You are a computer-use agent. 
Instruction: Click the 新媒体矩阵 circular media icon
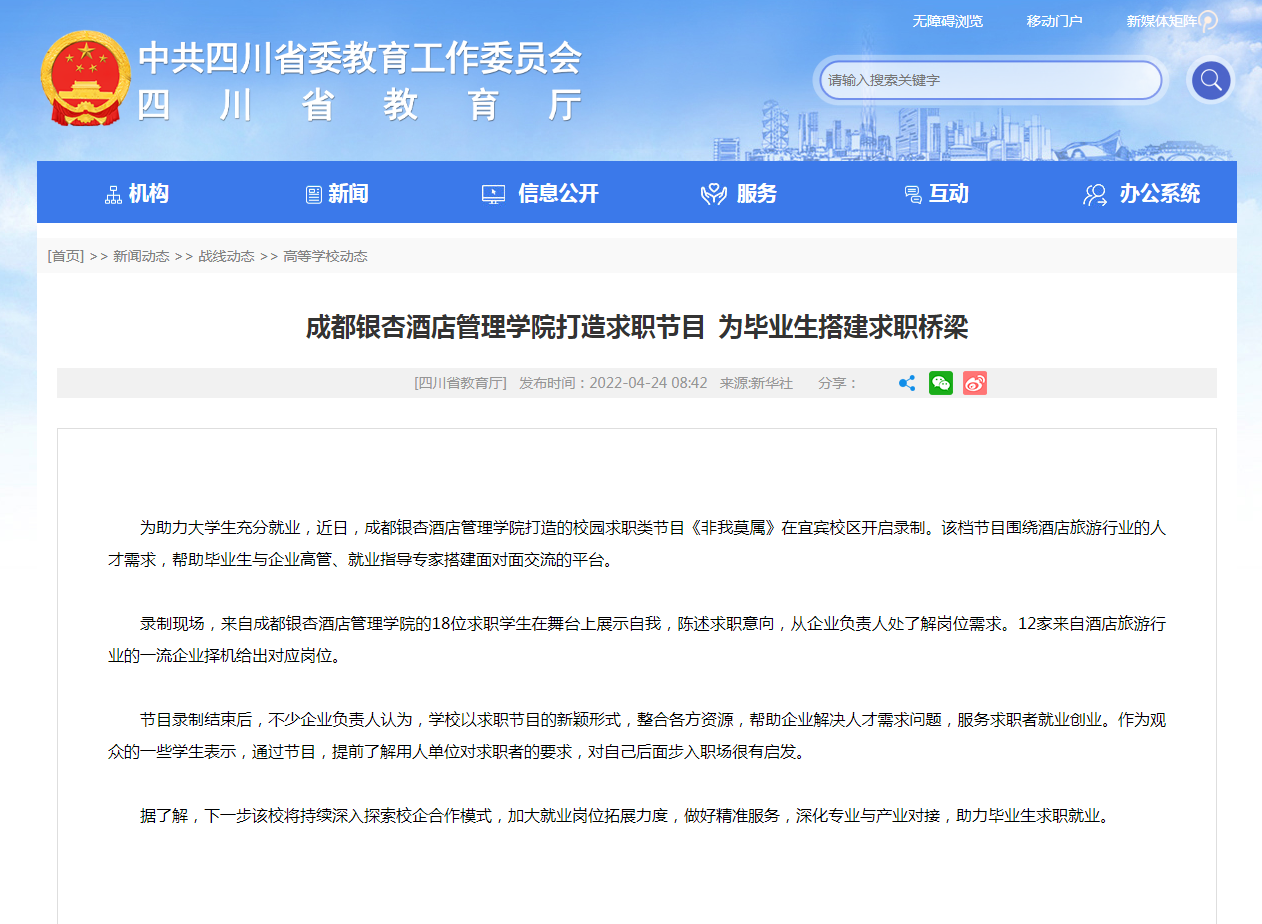(1208, 20)
